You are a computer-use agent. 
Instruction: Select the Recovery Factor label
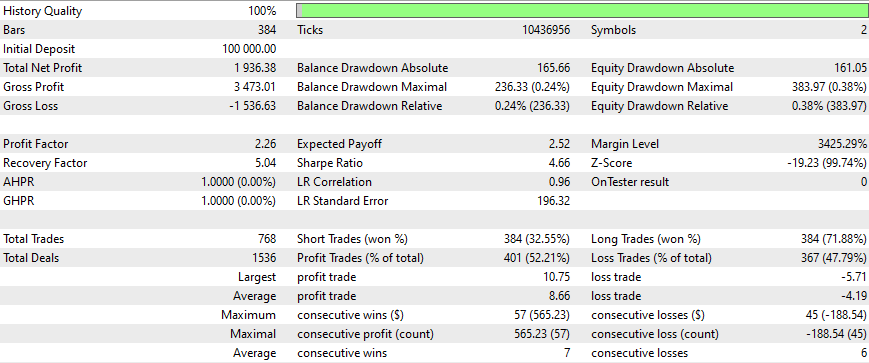click(45, 163)
